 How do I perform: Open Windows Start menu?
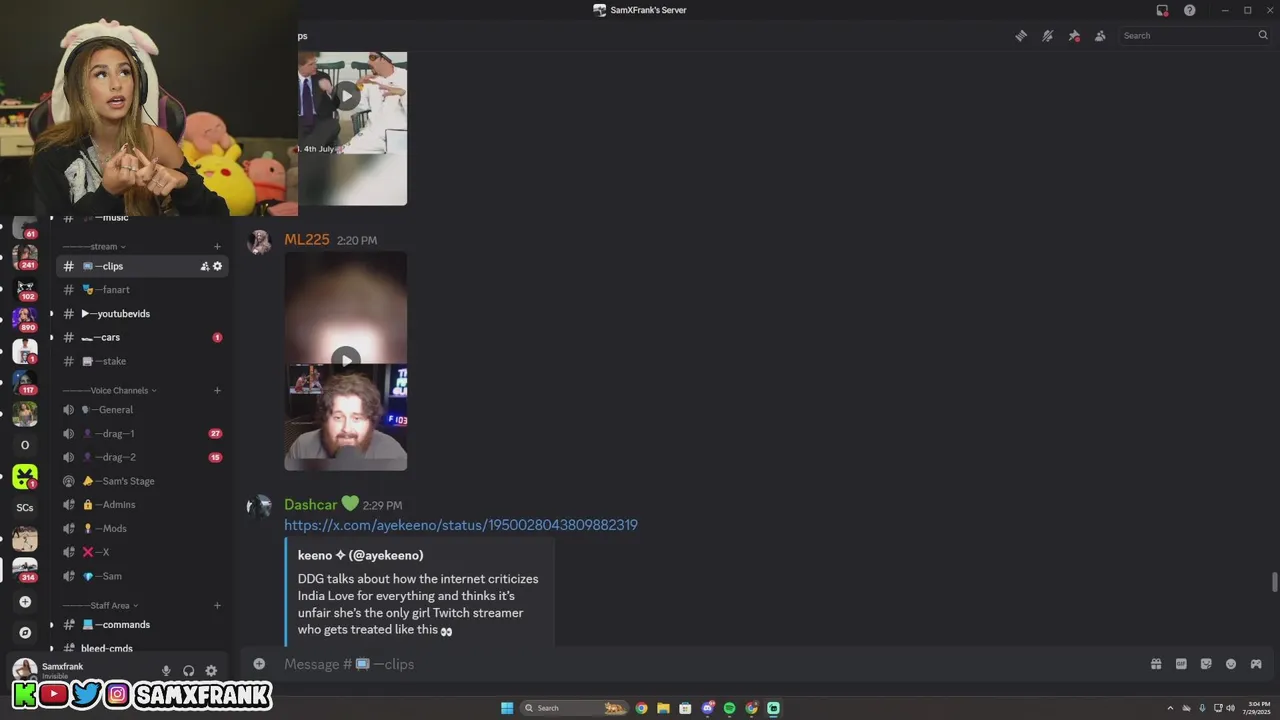pyautogui.click(x=507, y=708)
